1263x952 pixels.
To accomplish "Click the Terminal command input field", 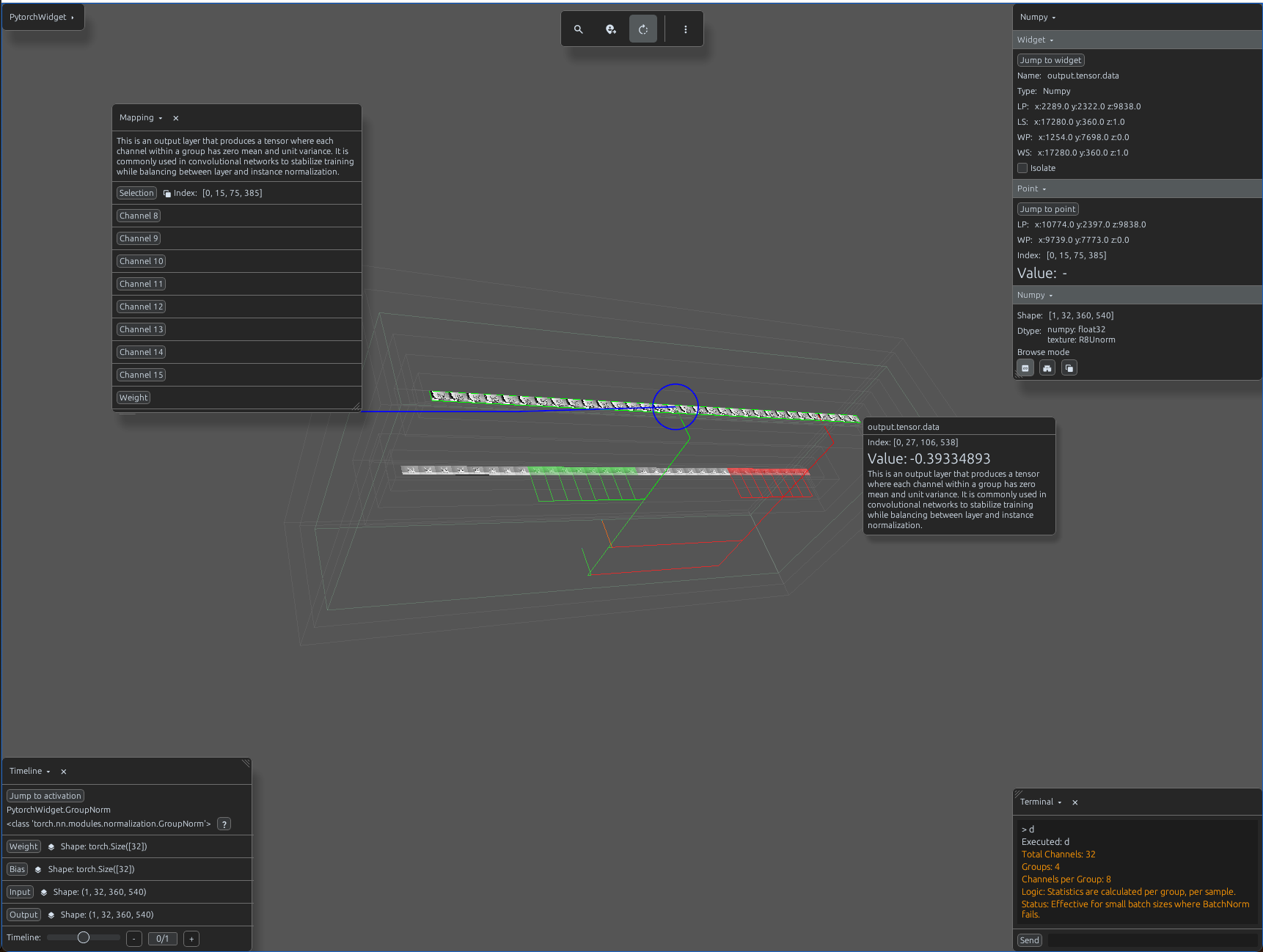I will 1152,940.
